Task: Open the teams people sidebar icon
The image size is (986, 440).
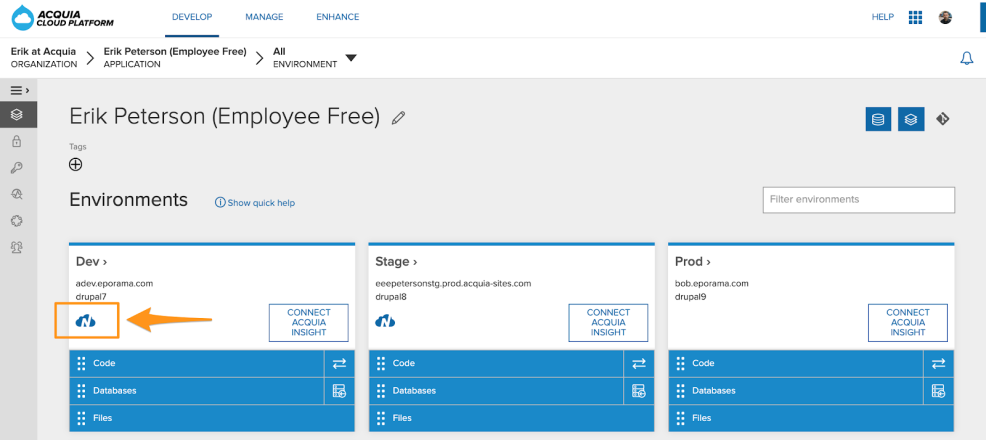Action: click(x=17, y=248)
